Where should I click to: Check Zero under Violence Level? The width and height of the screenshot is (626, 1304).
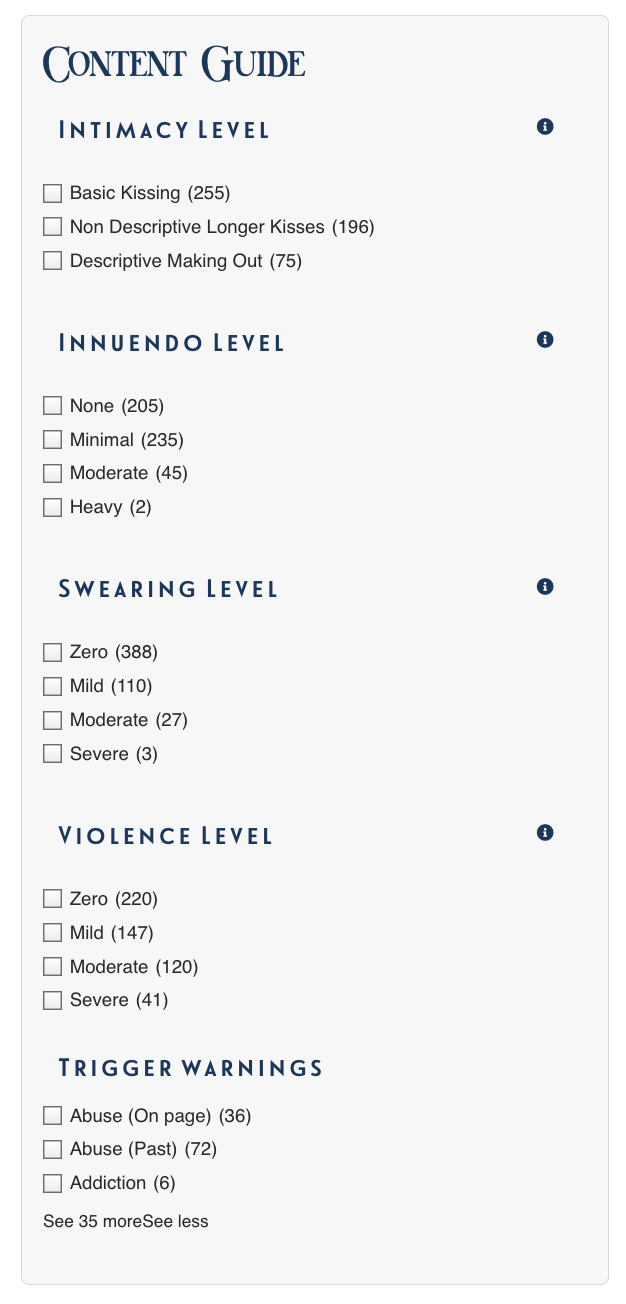click(x=53, y=899)
